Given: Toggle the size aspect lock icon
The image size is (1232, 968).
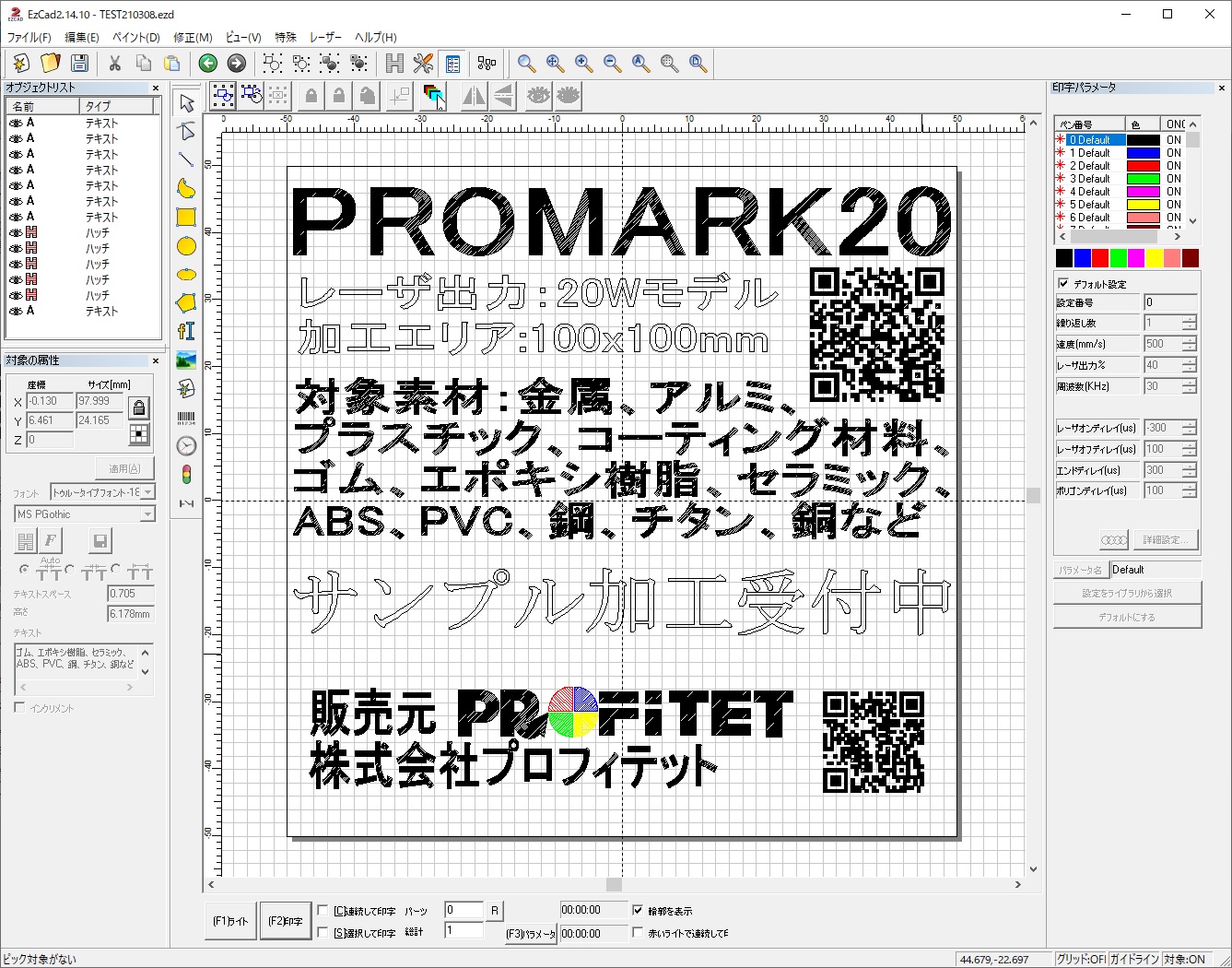Looking at the screenshot, I should [139, 407].
